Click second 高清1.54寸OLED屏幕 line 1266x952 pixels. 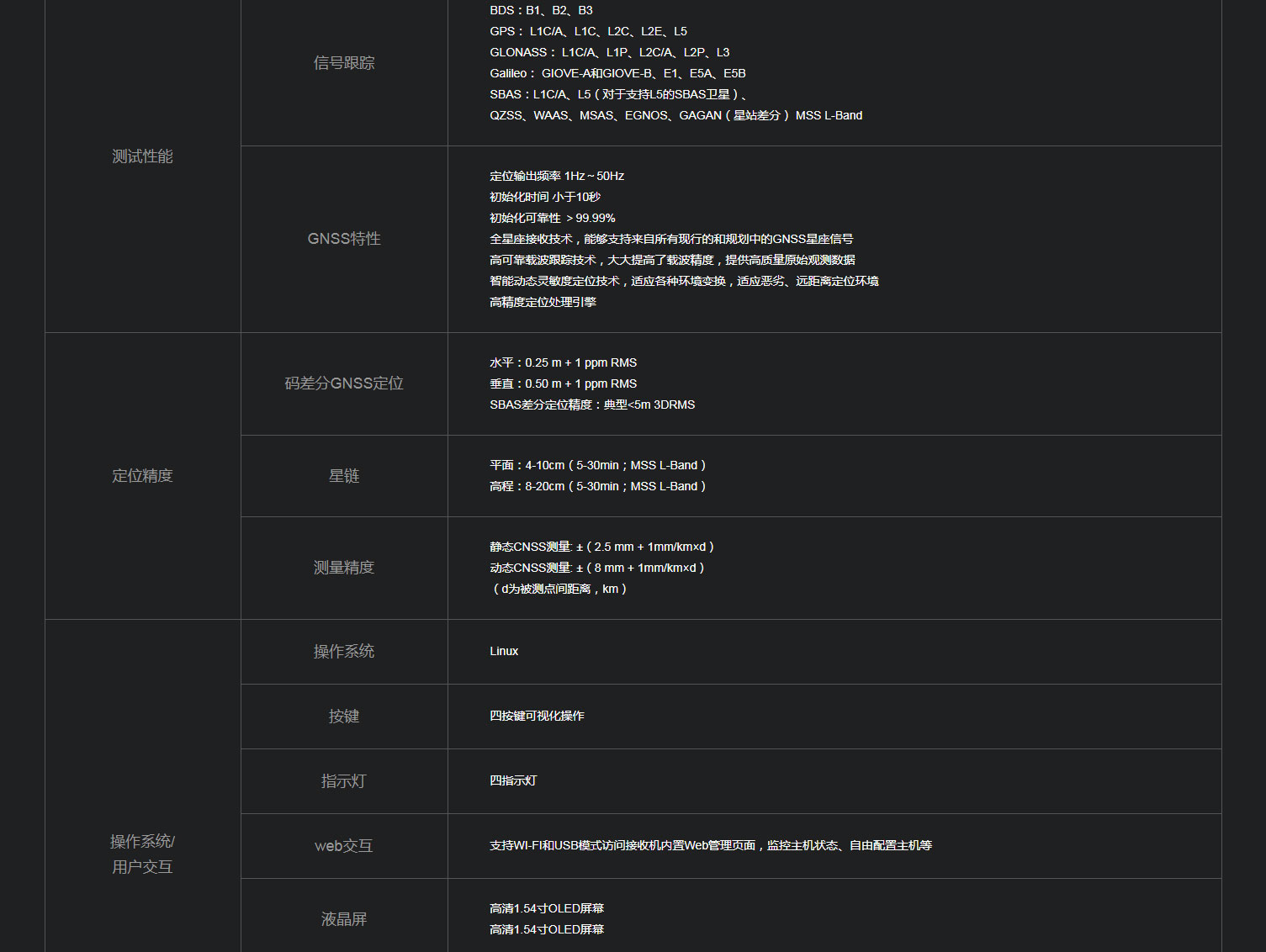547,929
